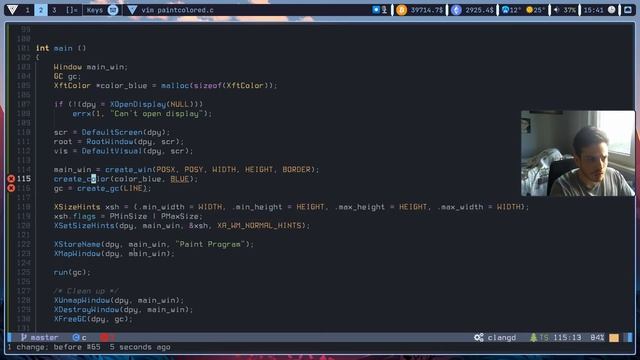Click the XStoreName "Paint Program" line
Viewport: 640px width, 360px height.
(x=153, y=244)
